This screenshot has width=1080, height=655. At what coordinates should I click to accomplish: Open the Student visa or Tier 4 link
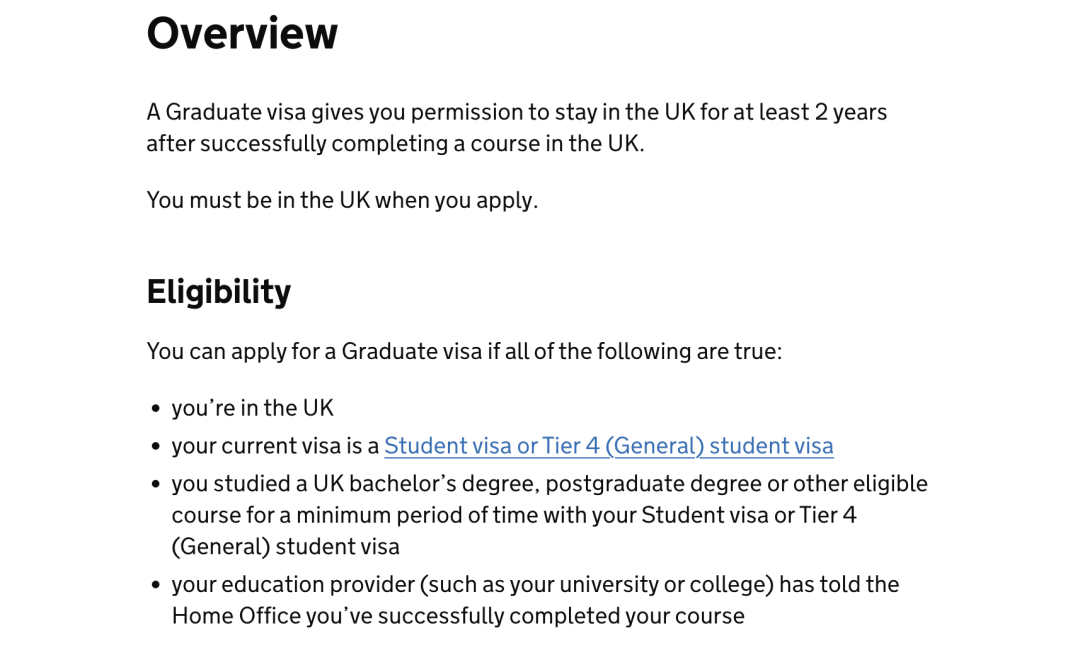(x=608, y=446)
